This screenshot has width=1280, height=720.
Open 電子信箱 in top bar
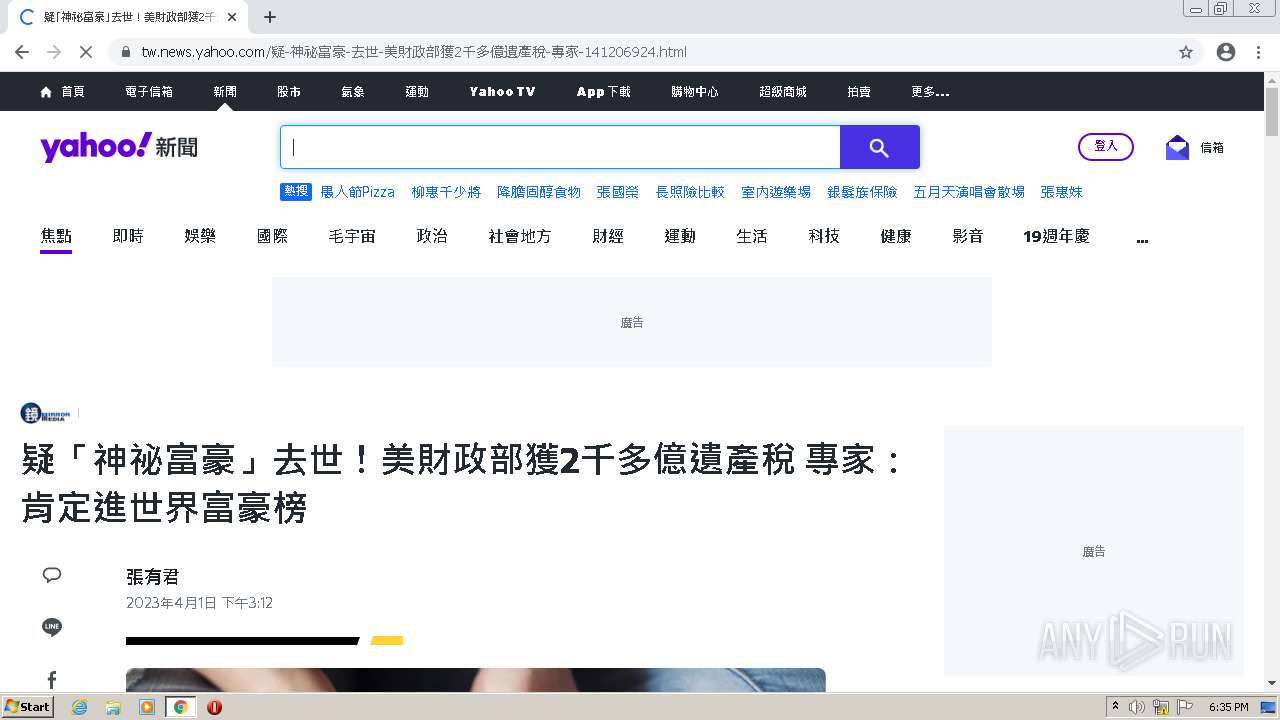pos(149,91)
